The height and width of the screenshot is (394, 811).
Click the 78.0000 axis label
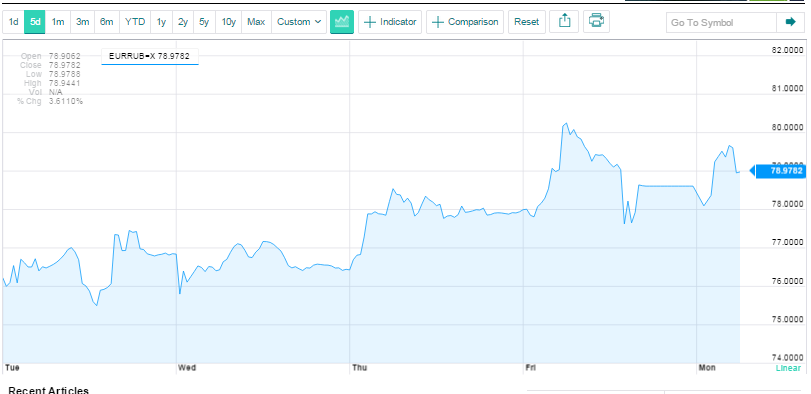787,204
